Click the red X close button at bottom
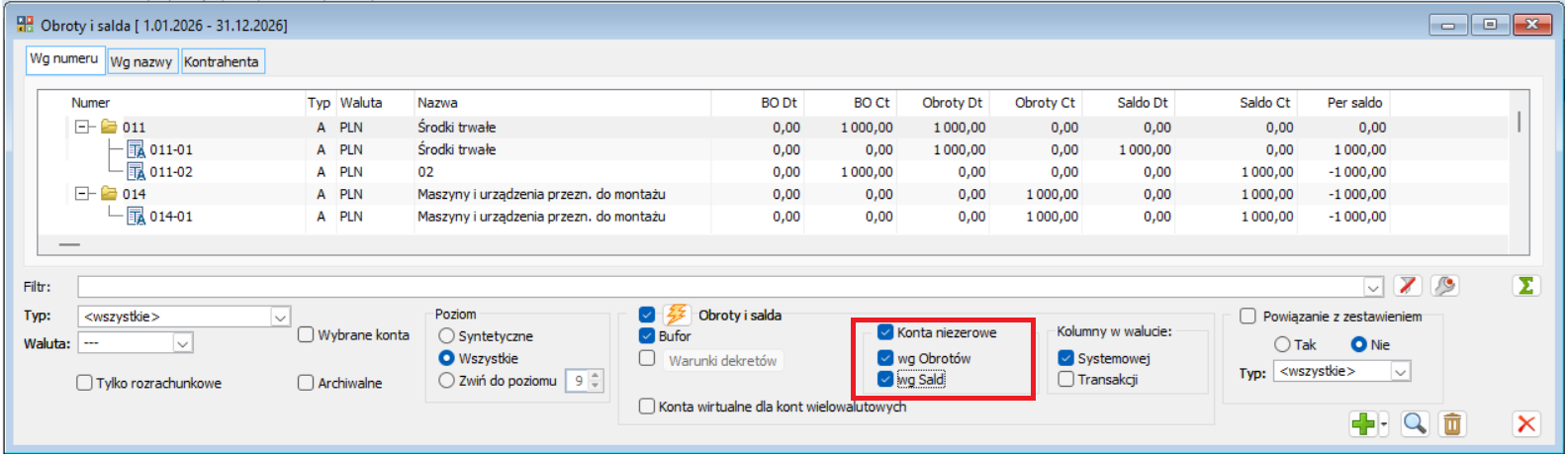The image size is (1568, 458). (x=1526, y=424)
